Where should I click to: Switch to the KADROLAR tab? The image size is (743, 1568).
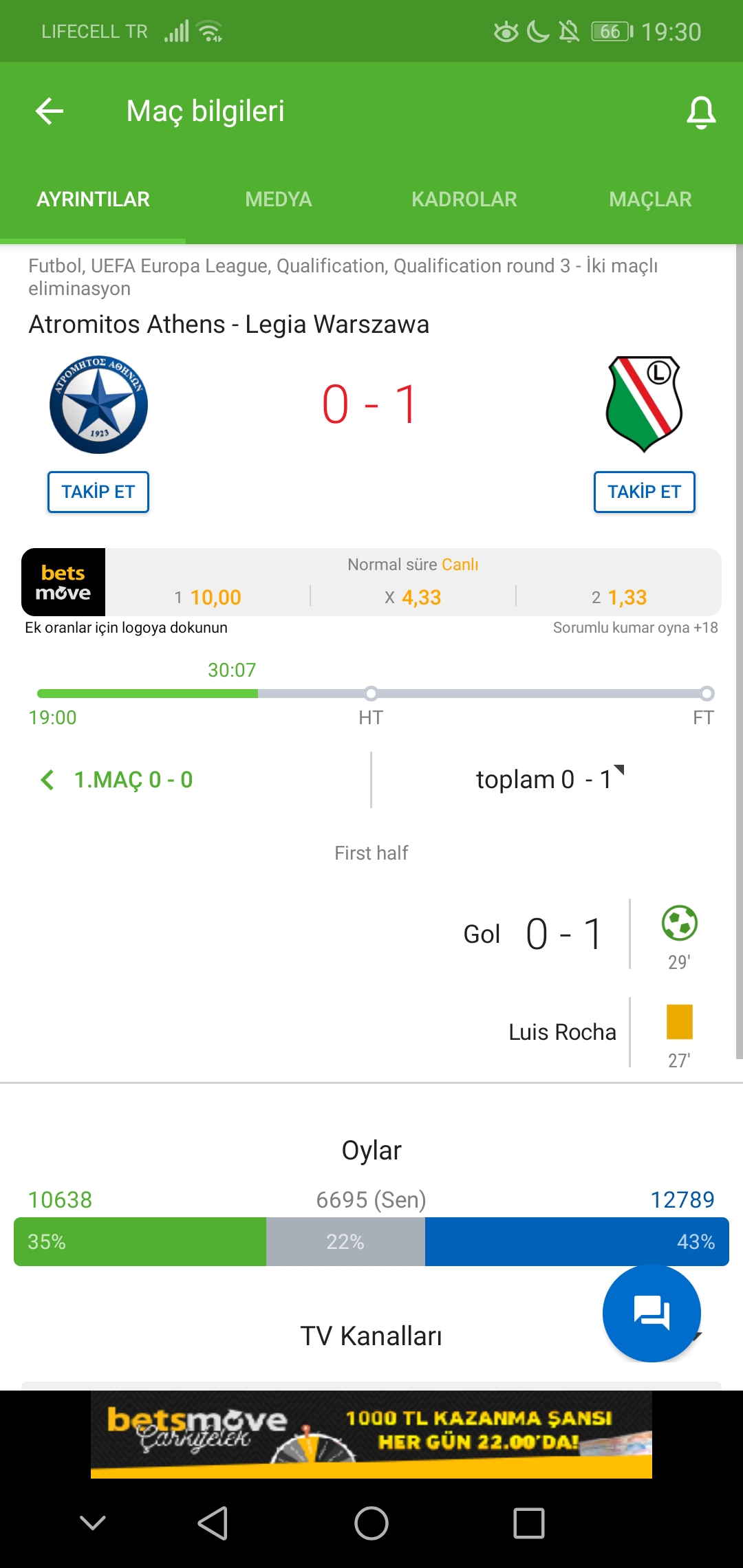[x=464, y=199]
